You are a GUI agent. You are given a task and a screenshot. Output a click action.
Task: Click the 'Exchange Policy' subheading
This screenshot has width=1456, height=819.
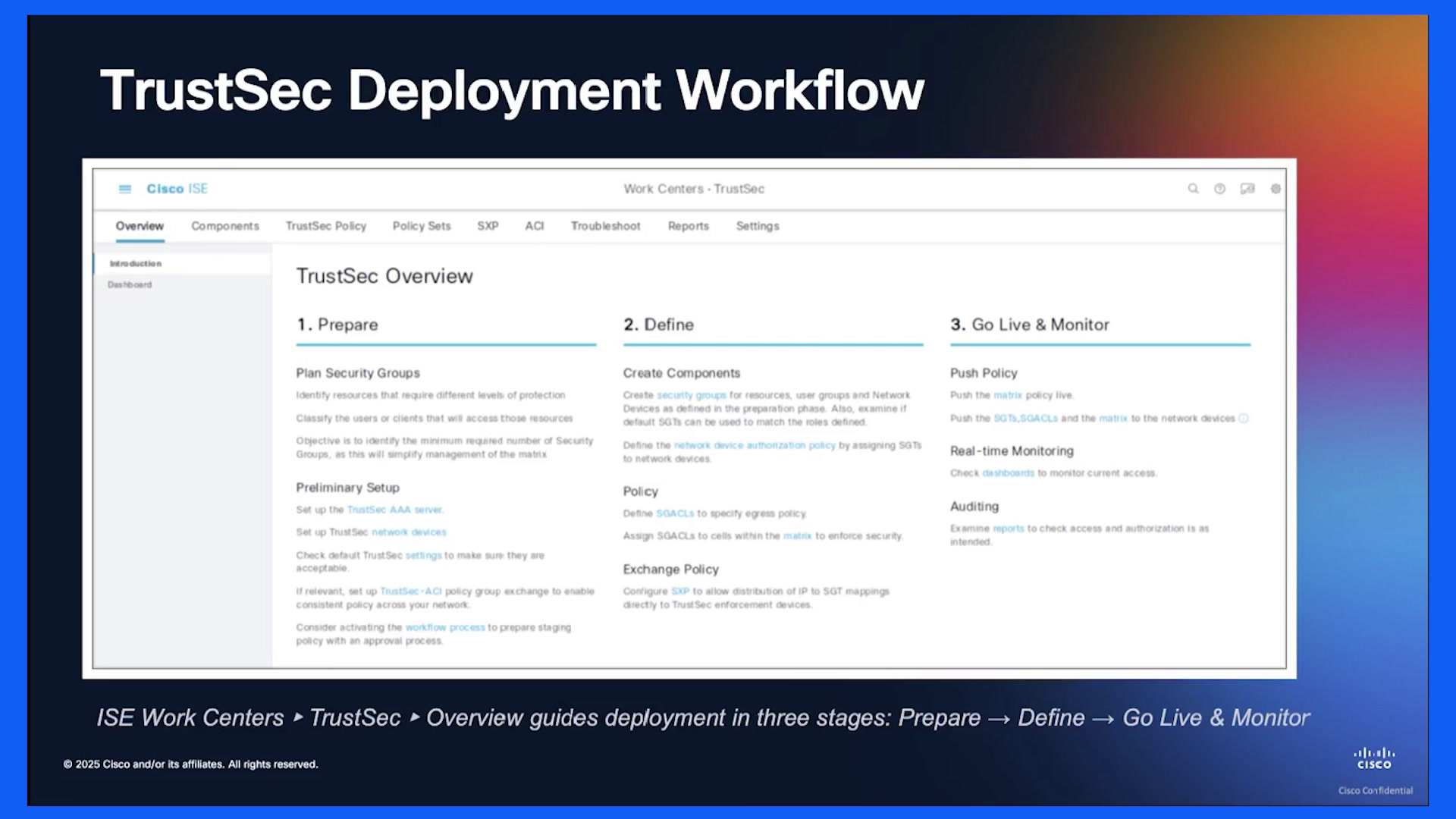point(670,570)
